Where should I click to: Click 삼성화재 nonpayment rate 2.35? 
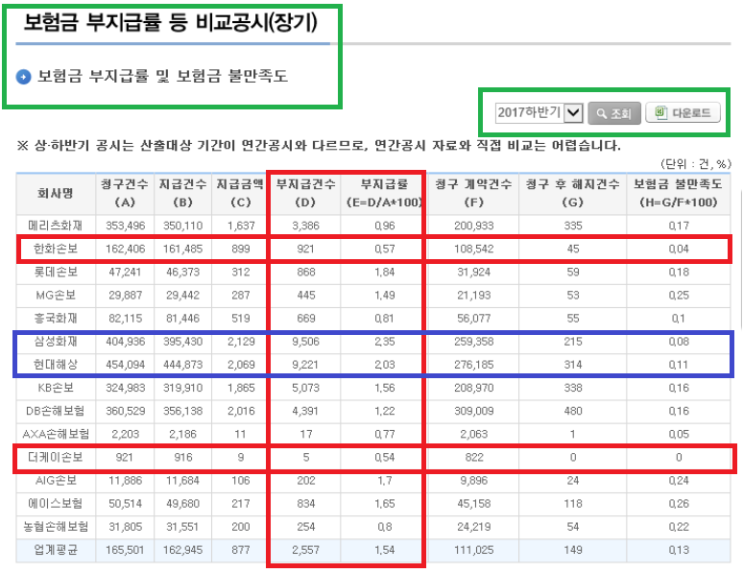(x=384, y=341)
